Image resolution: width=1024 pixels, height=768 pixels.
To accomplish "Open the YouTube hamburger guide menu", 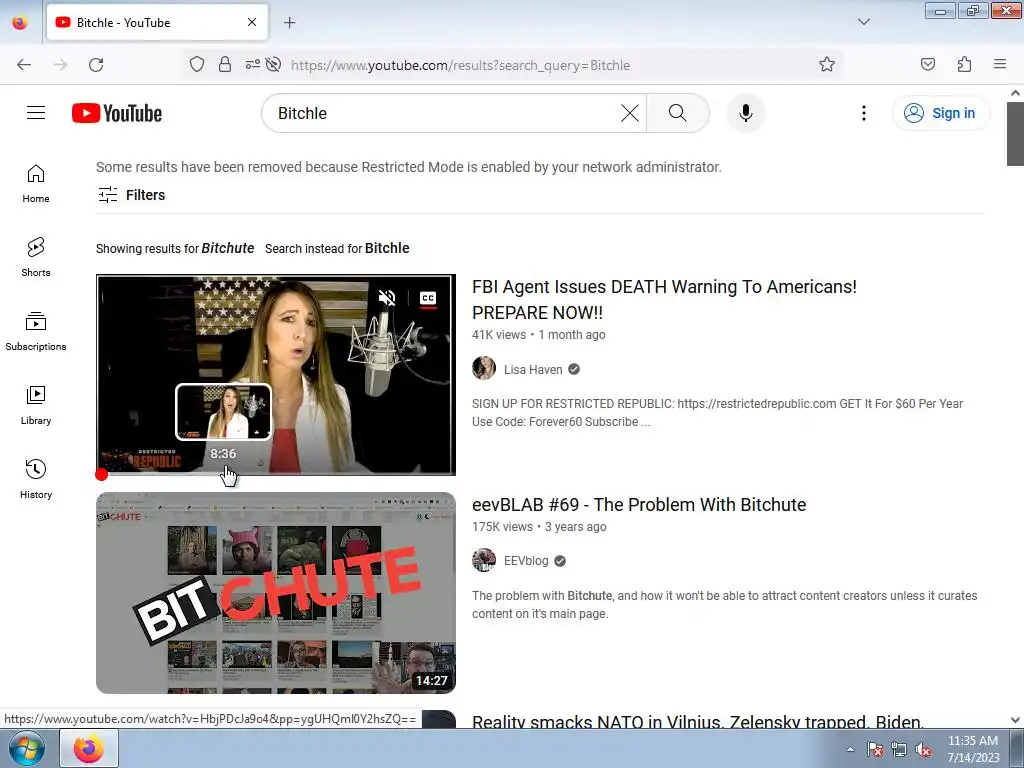I will 36,113.
